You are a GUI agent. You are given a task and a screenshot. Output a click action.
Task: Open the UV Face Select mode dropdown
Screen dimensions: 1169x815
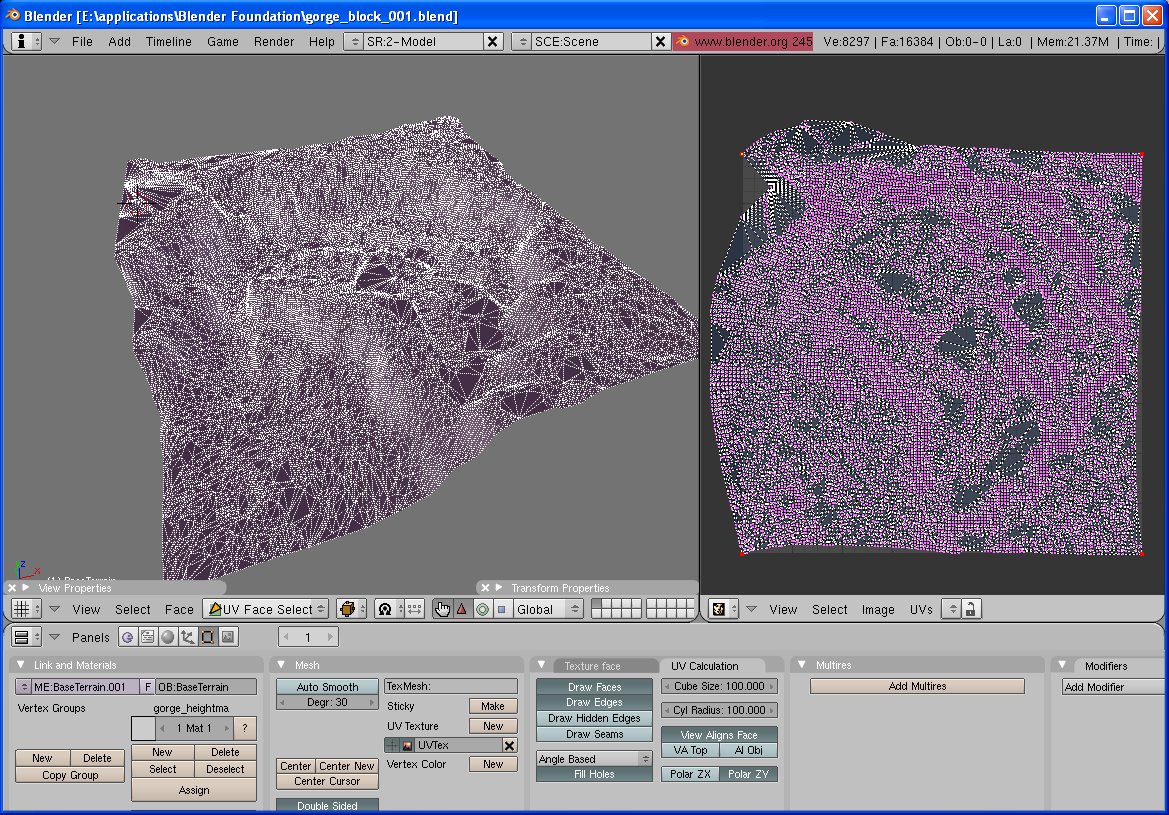(x=266, y=609)
